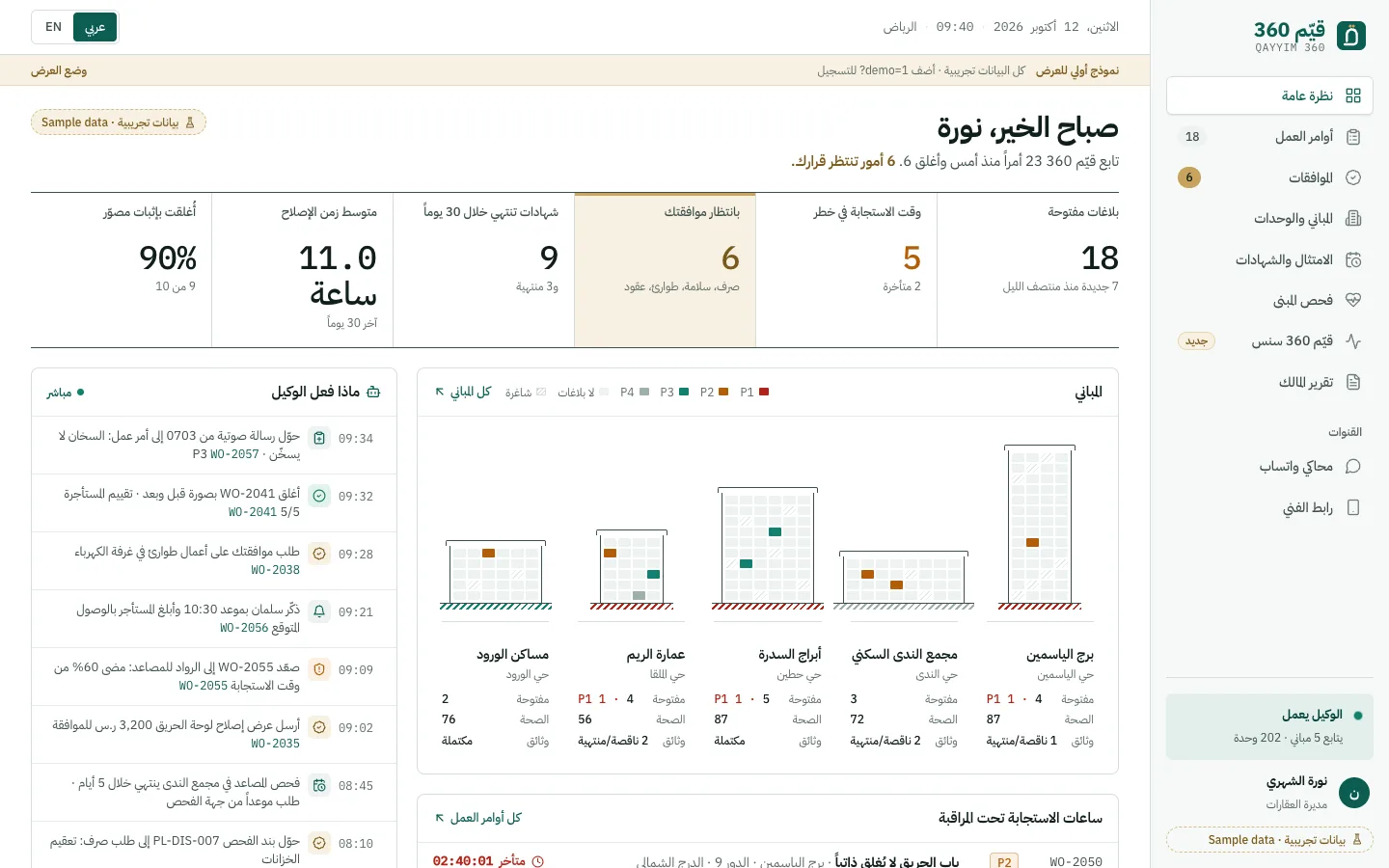
Task: Open نظرة عامة in sidebar
Action: (1269, 95)
